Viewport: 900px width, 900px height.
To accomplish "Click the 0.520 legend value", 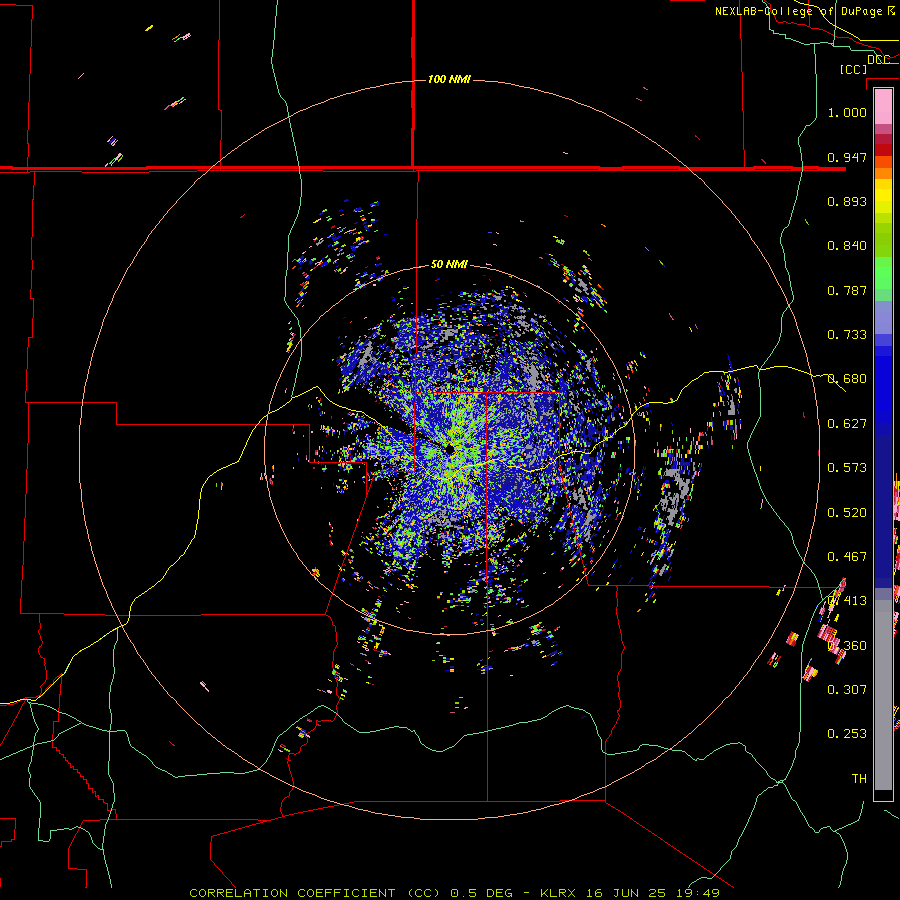I will pos(847,513).
